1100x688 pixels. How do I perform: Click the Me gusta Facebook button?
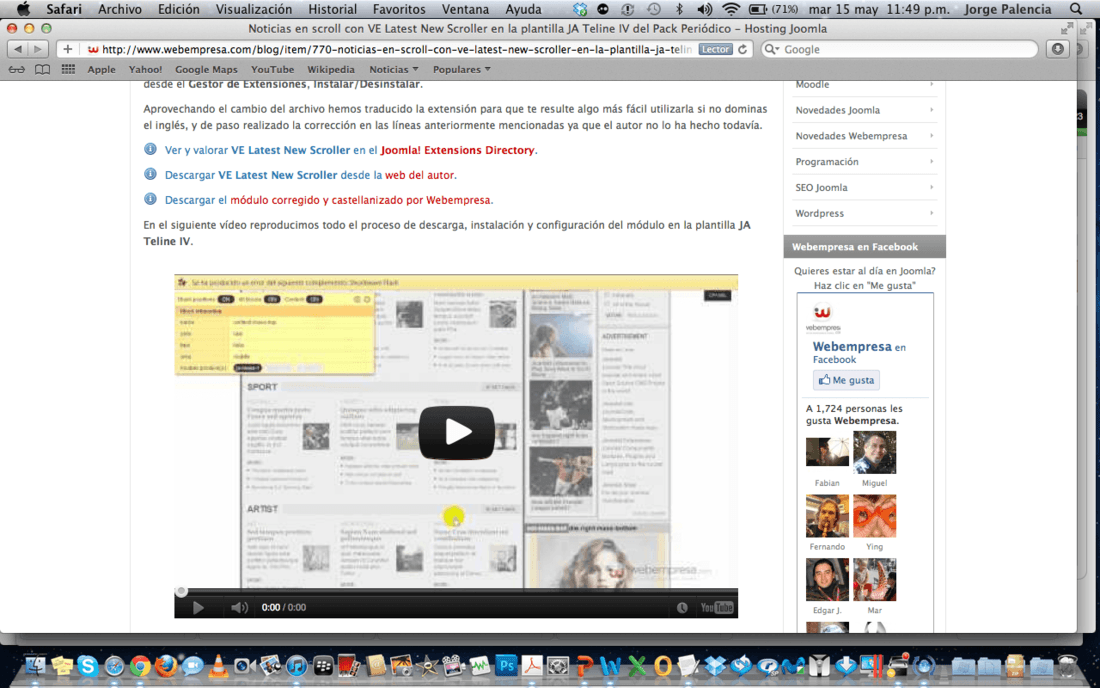[x=846, y=380]
